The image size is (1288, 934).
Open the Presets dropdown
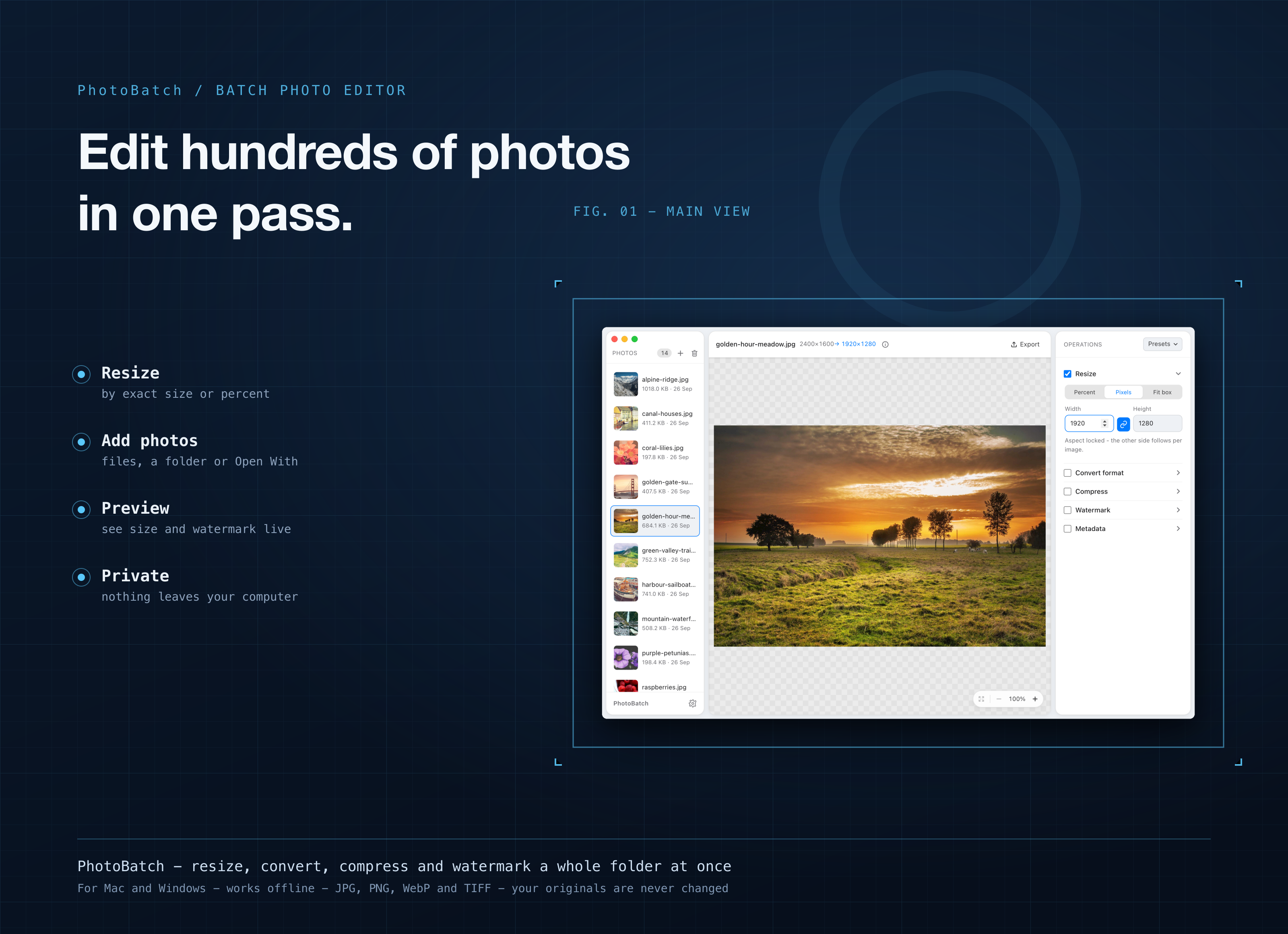[x=1162, y=344]
